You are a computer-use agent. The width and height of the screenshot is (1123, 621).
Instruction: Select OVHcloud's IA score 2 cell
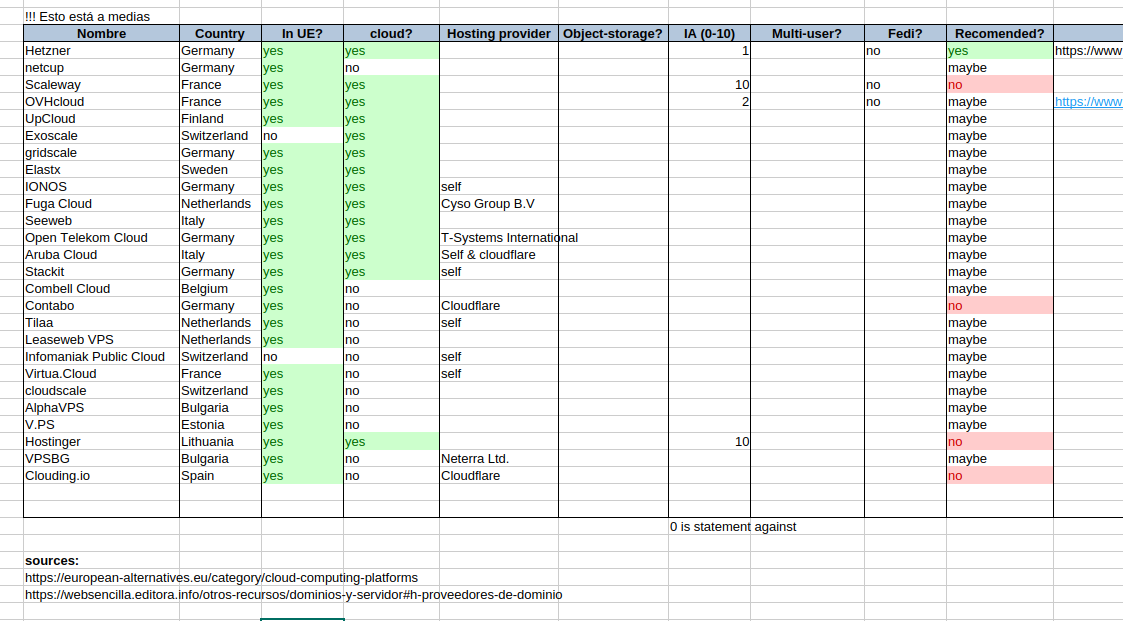(709, 102)
